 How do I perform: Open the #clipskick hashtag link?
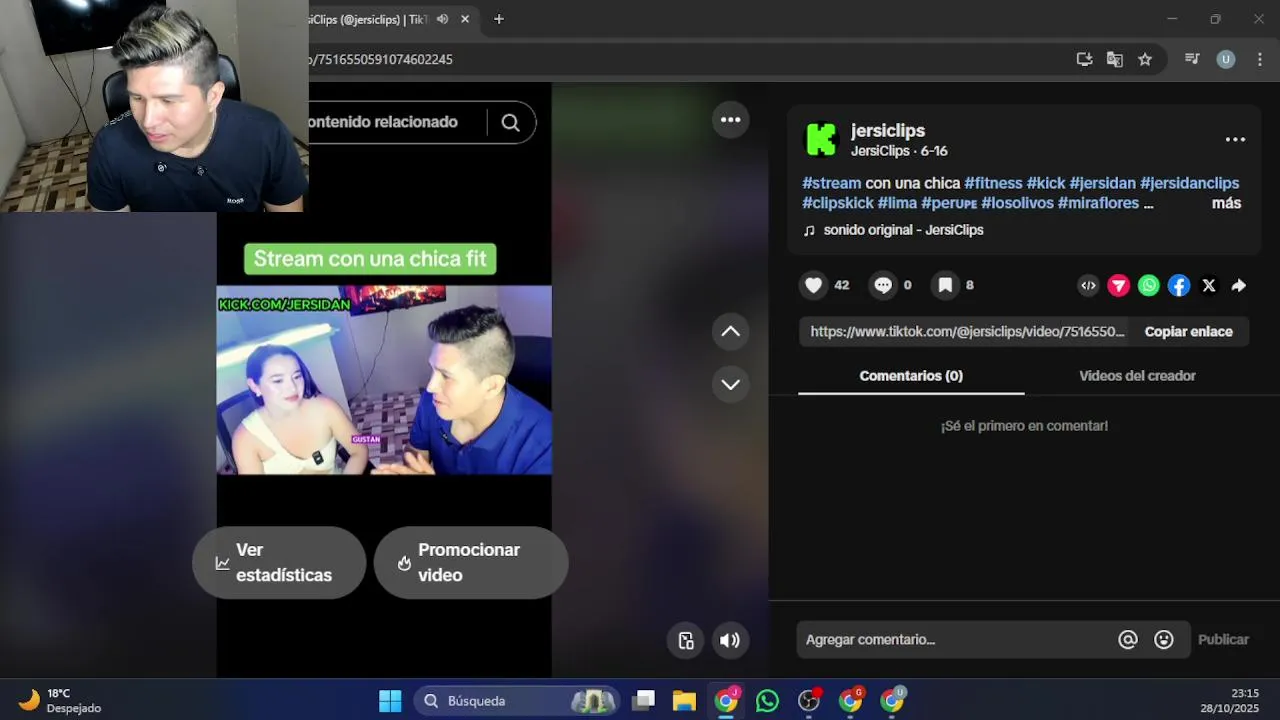pyautogui.click(x=838, y=203)
